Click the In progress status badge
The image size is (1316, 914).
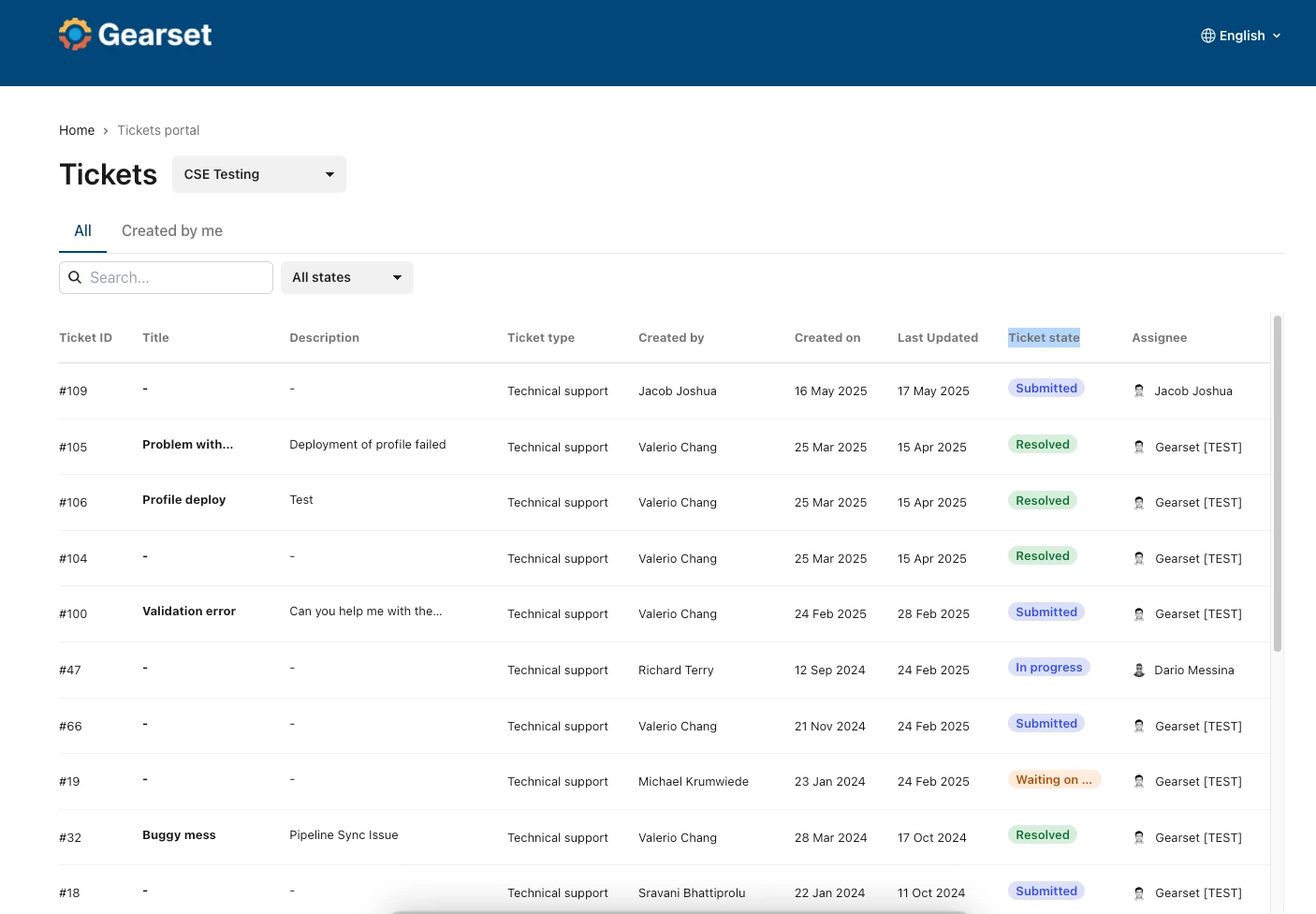pos(1049,667)
